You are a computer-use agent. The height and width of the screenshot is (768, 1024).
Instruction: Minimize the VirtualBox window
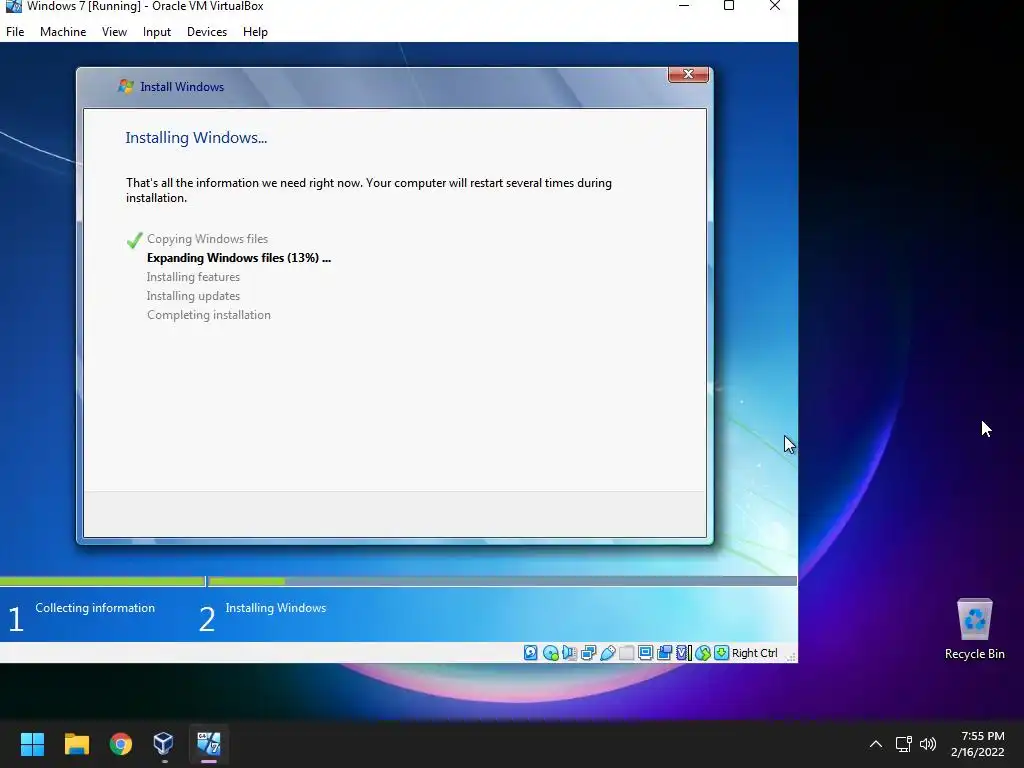(x=684, y=6)
